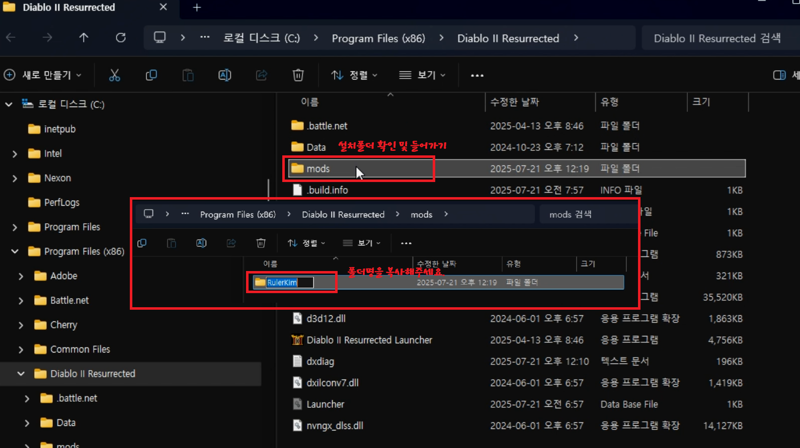Click the delete trash icon in inset mods window
Viewport: 800px width, 448px height.
click(x=261, y=243)
